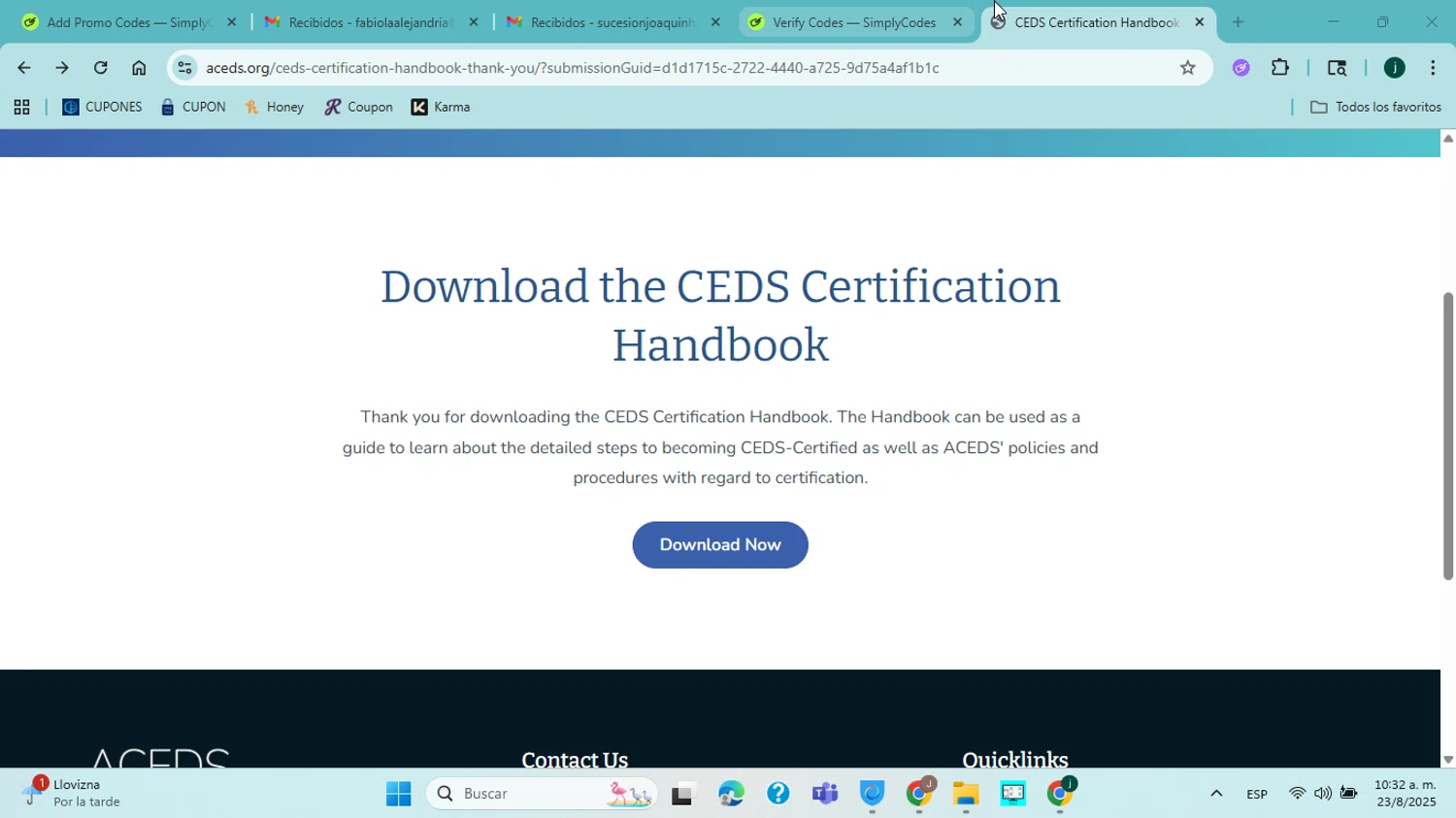This screenshot has height=818, width=1456.
Task: Open the Coupon bookmark
Action: pyautogui.click(x=358, y=108)
